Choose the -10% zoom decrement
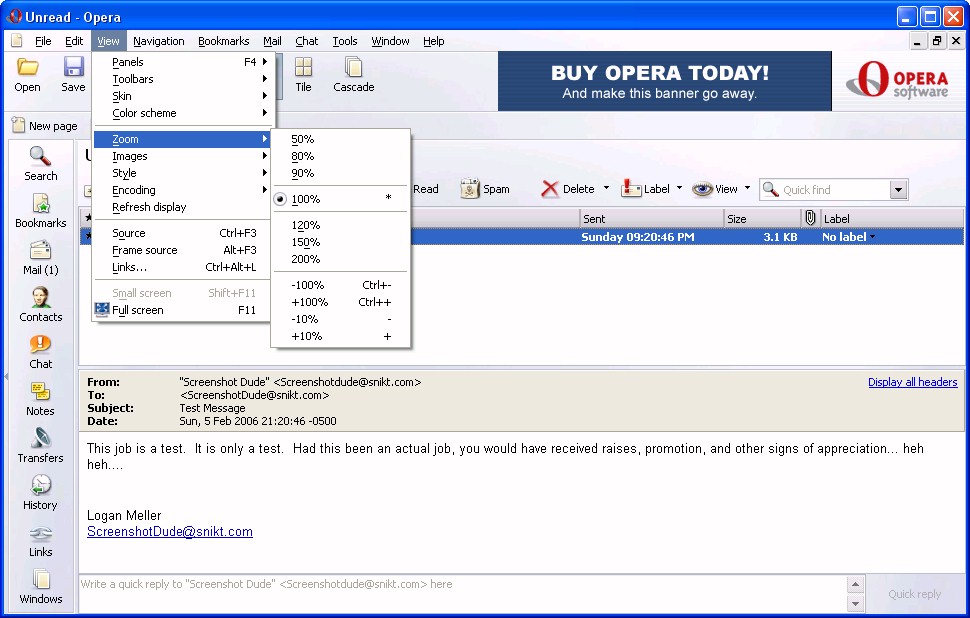The height and width of the screenshot is (618, 970). point(341,319)
